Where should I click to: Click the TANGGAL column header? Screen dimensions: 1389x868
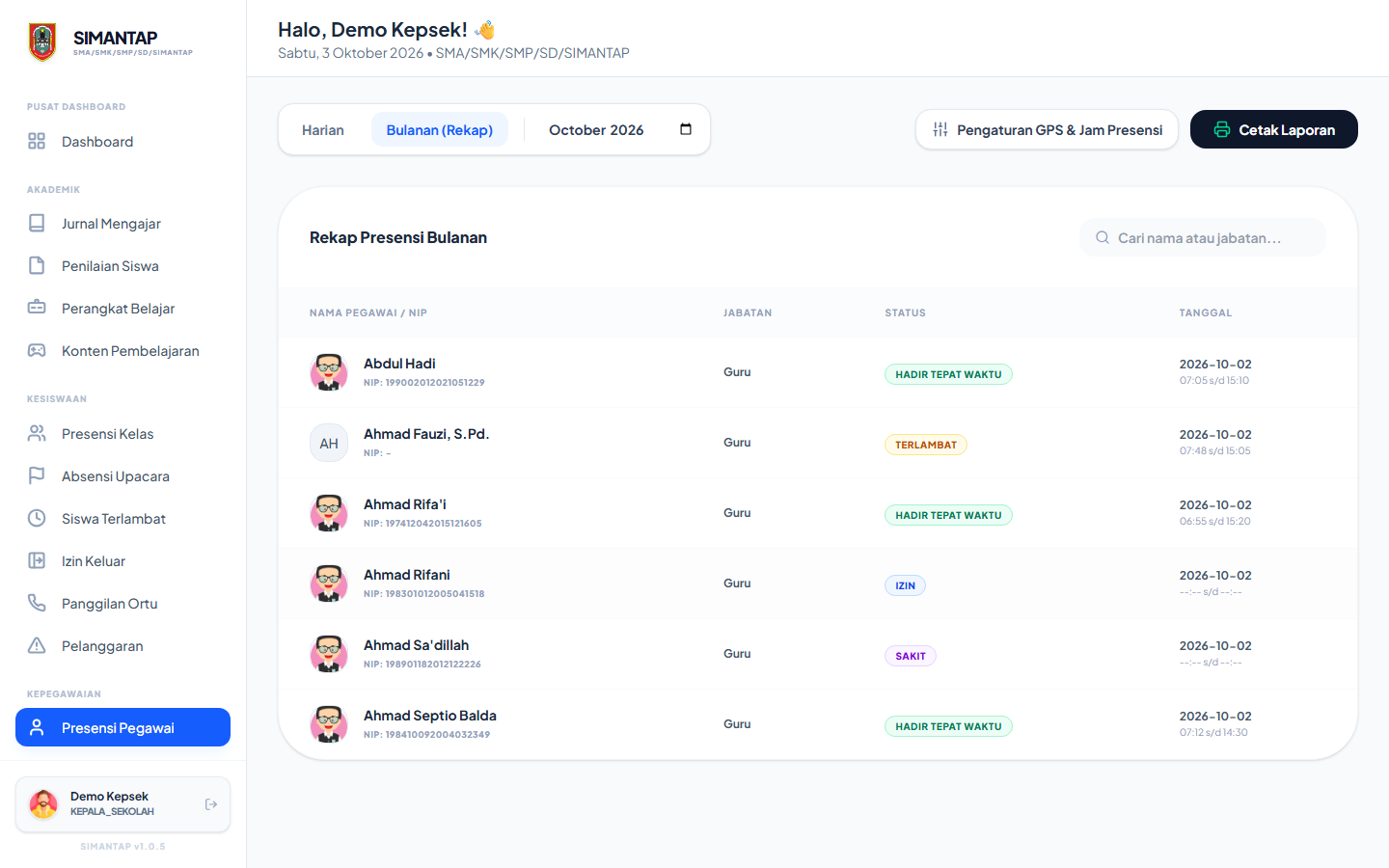tap(1206, 312)
